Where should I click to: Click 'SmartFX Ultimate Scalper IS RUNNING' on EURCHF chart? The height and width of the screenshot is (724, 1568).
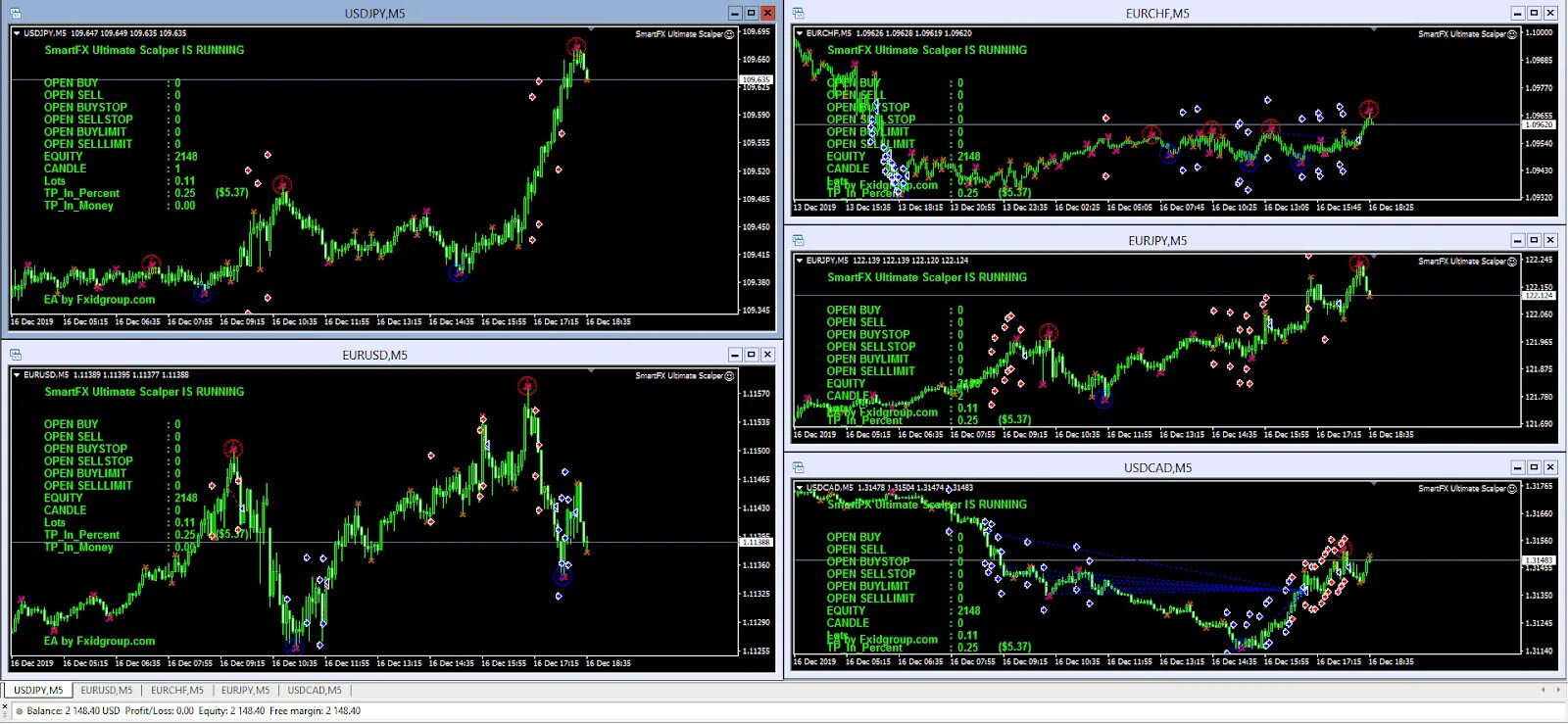pyautogui.click(x=927, y=50)
